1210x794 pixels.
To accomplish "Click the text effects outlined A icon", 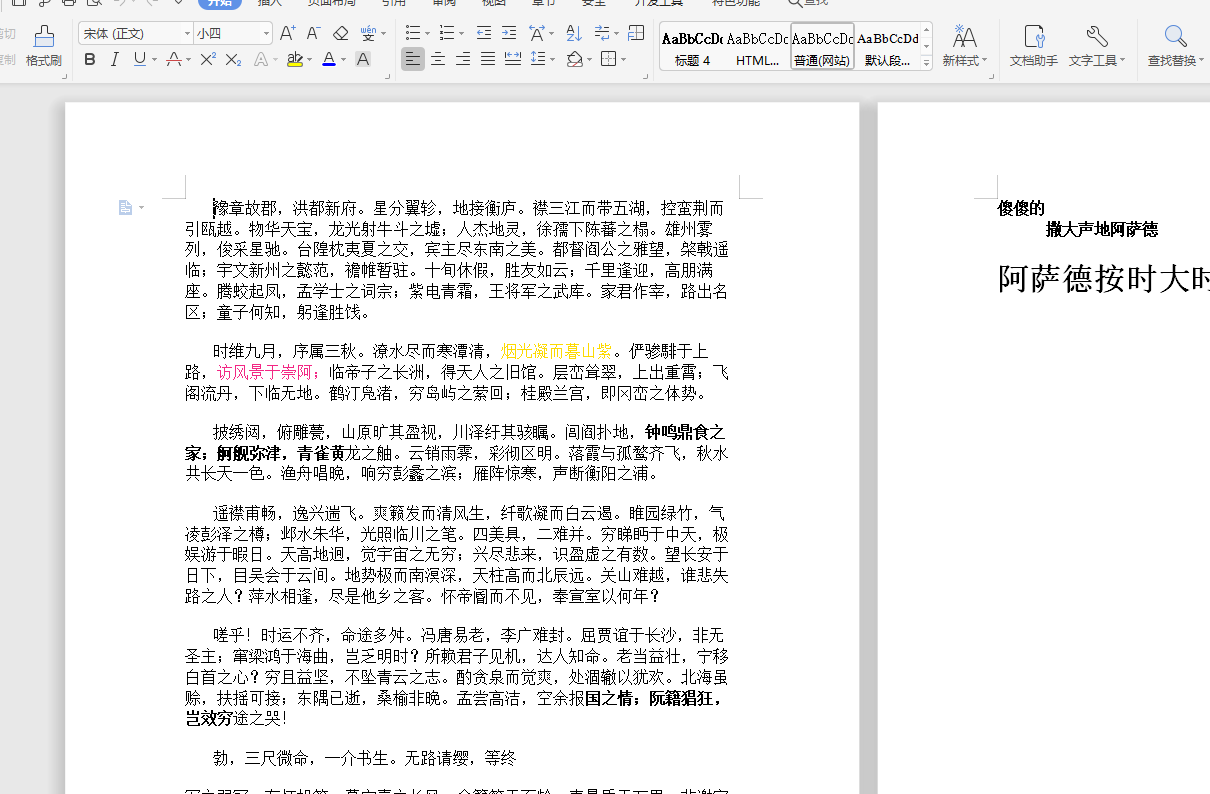I will coord(262,60).
